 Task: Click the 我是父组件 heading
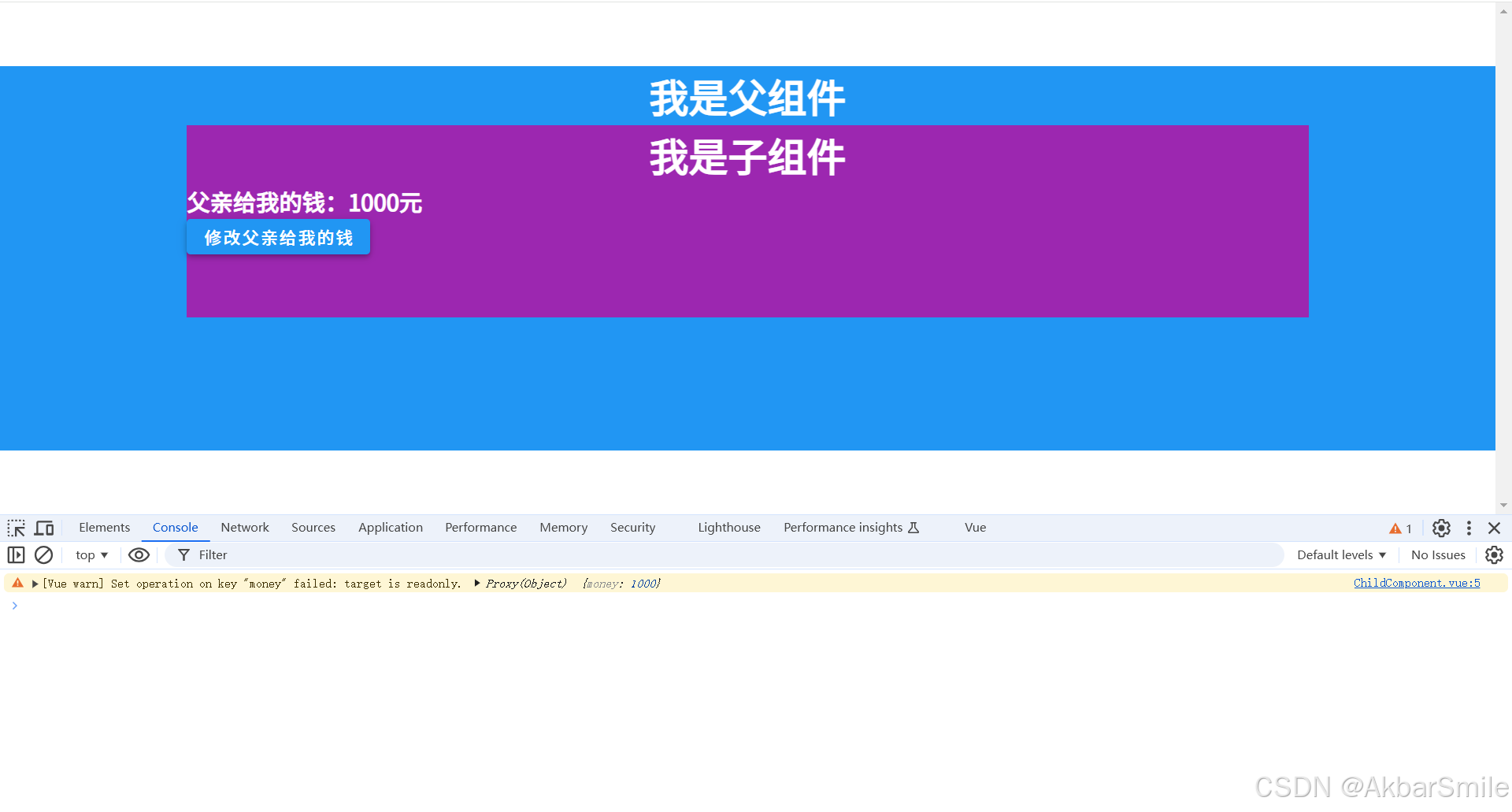747,98
